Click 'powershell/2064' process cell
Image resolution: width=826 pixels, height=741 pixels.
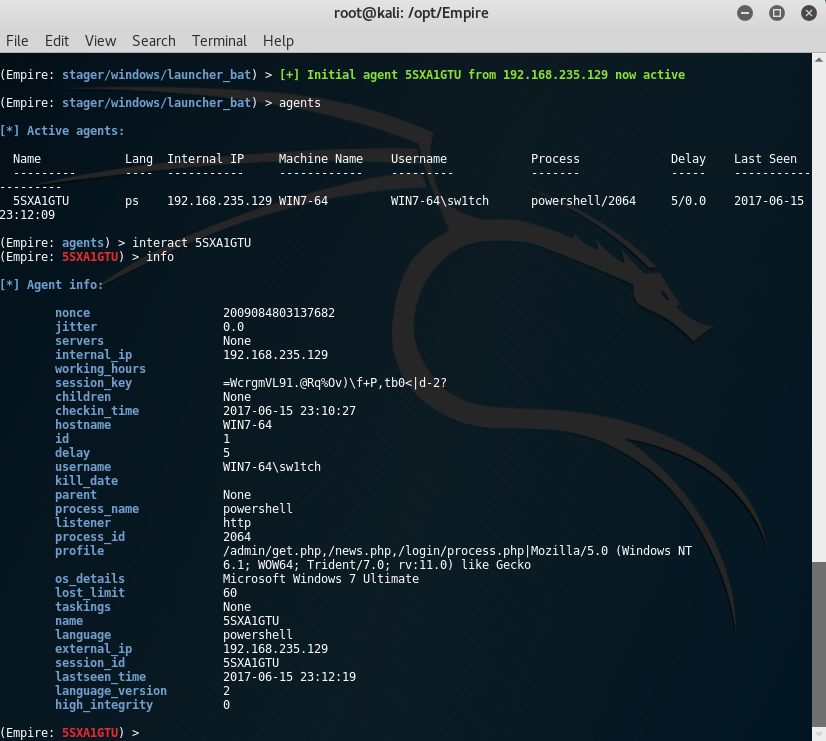[x=583, y=201]
